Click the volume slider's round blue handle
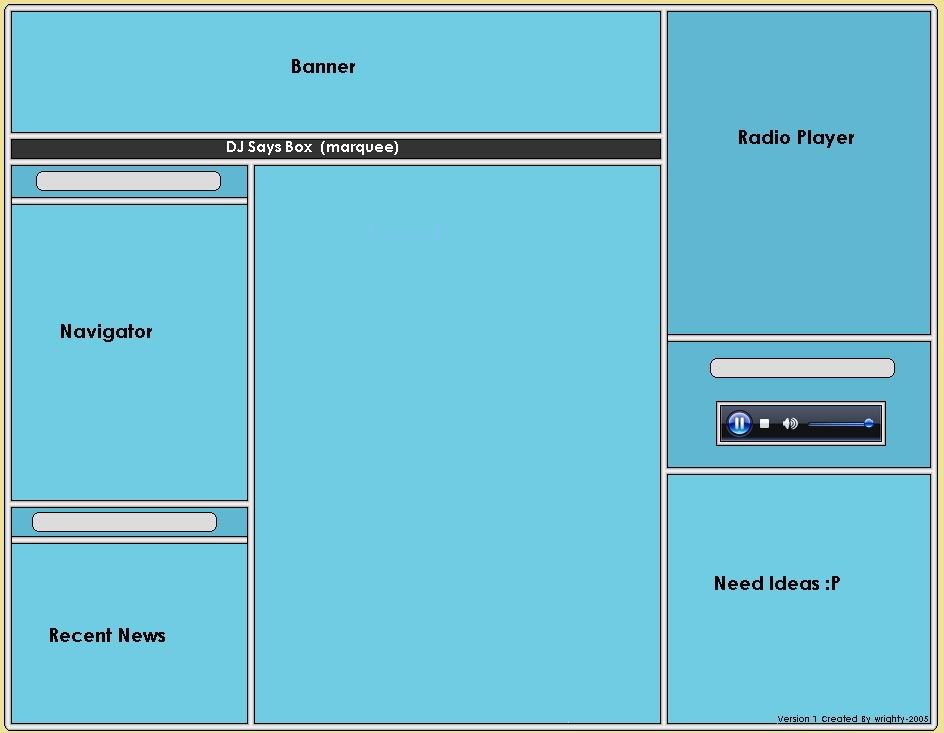Image resolution: width=944 pixels, height=733 pixels. pos(869,424)
